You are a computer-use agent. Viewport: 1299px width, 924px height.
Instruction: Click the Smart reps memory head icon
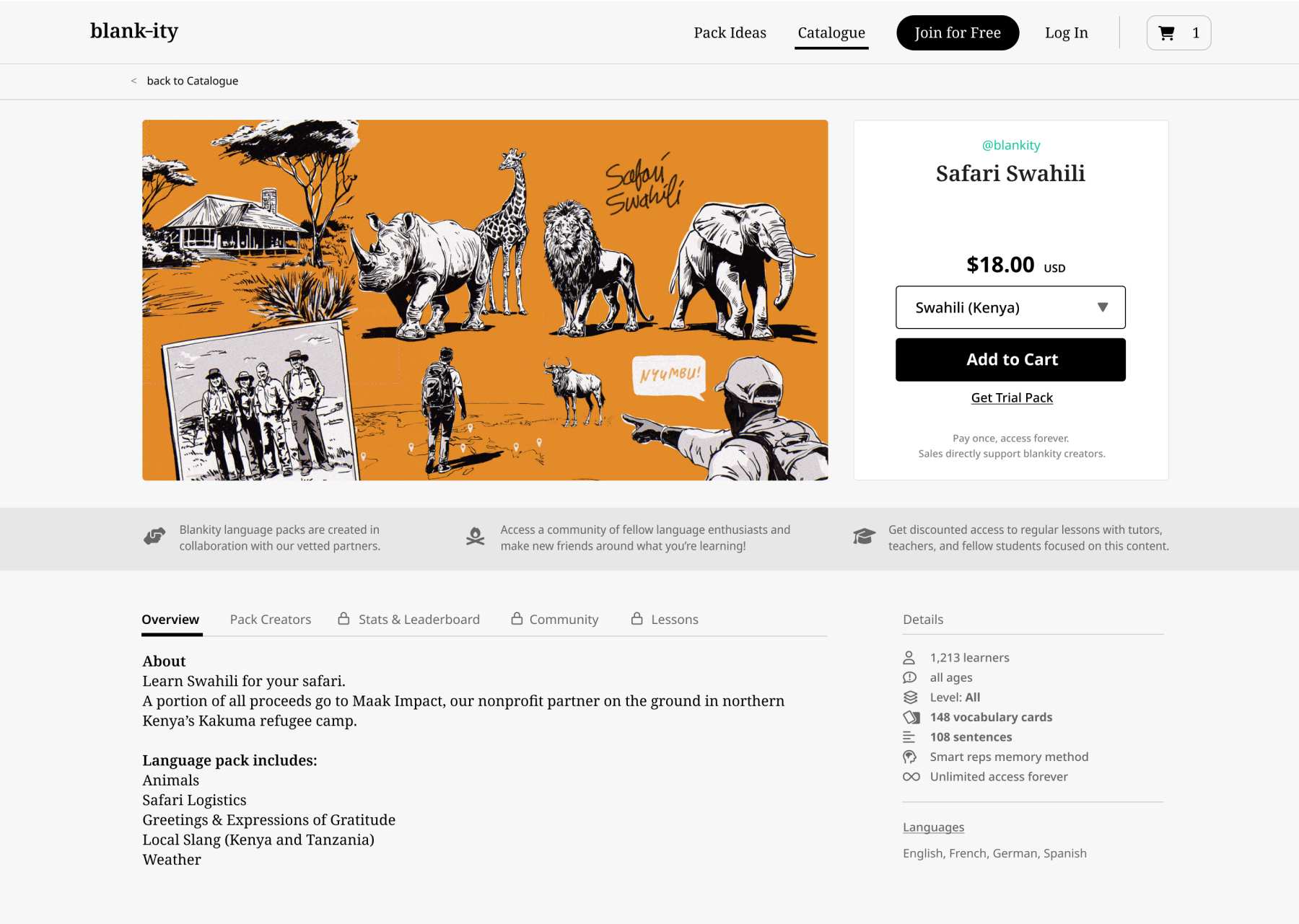pyautogui.click(x=910, y=757)
